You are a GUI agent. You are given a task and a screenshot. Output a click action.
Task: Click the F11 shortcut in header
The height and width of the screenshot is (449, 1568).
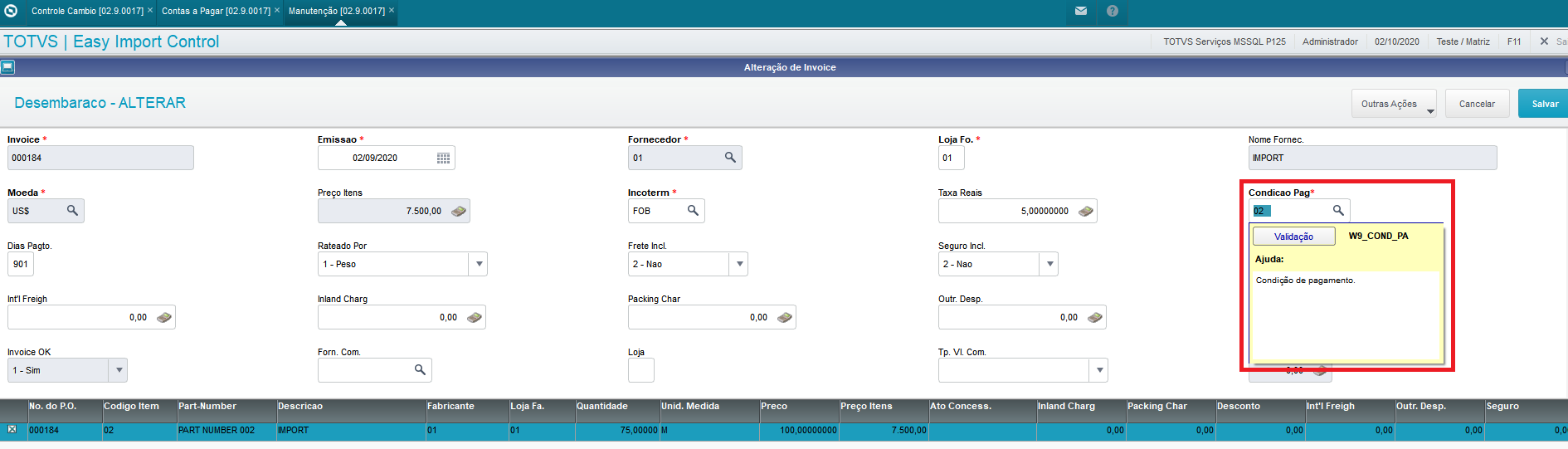point(1514,41)
